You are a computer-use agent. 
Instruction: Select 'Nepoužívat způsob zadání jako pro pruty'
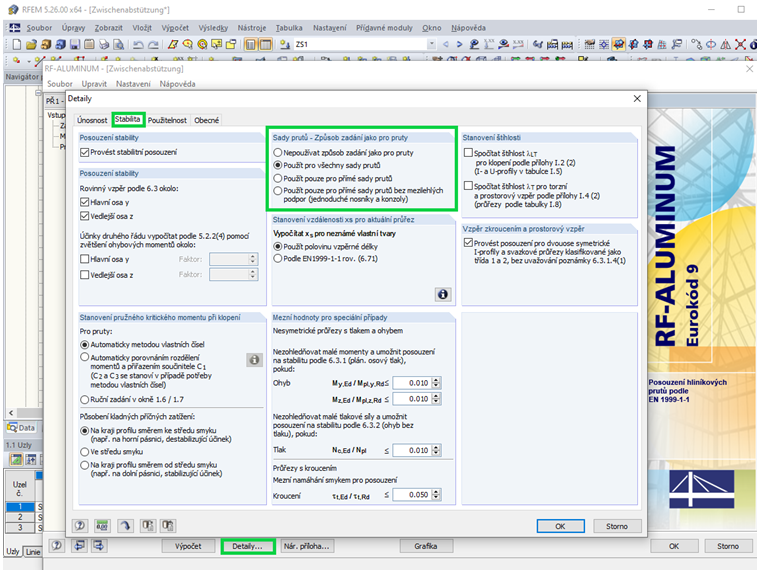(278, 153)
